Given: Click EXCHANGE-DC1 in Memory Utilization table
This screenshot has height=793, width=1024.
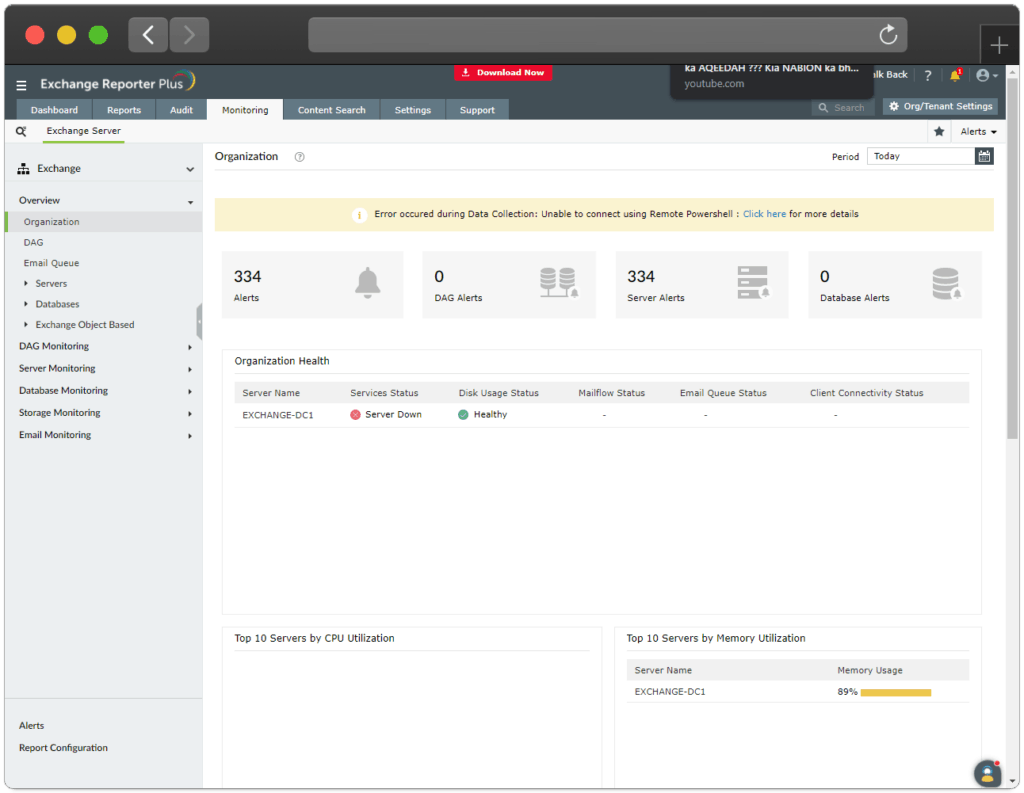Looking at the screenshot, I should (670, 692).
